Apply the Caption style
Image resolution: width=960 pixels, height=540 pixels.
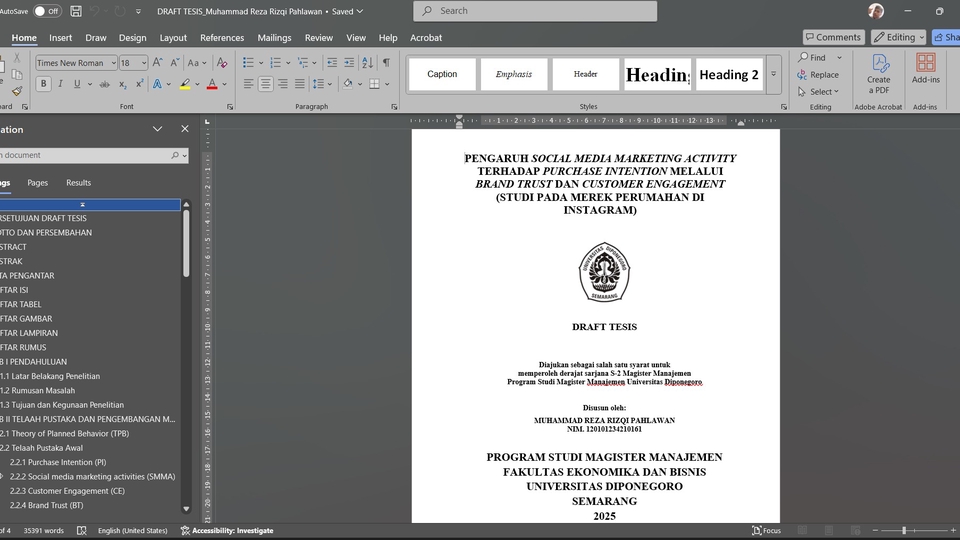pos(442,75)
